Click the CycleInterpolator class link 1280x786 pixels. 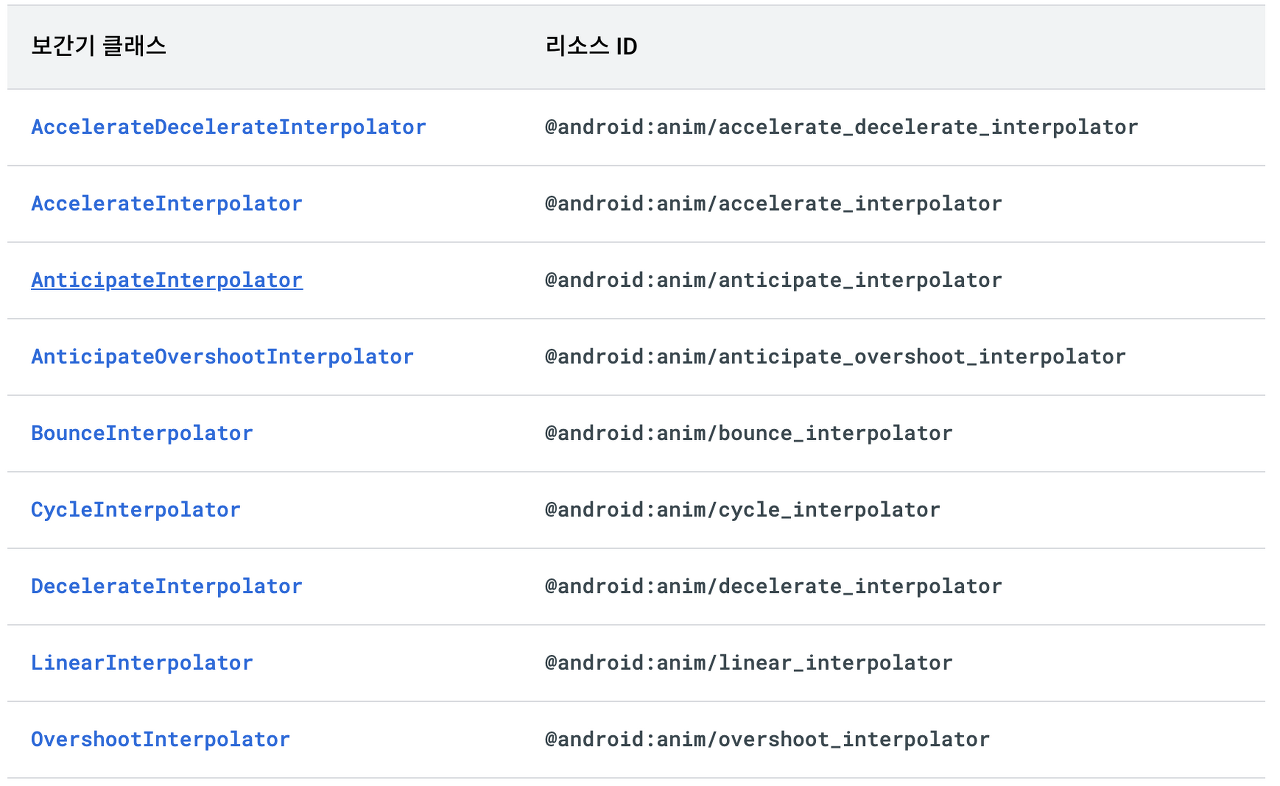point(135,510)
